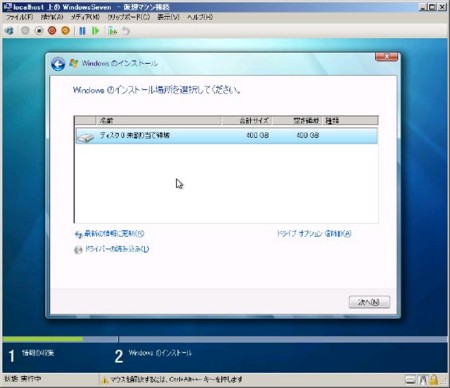Shut down the VM with the red icon

[x=52, y=31]
